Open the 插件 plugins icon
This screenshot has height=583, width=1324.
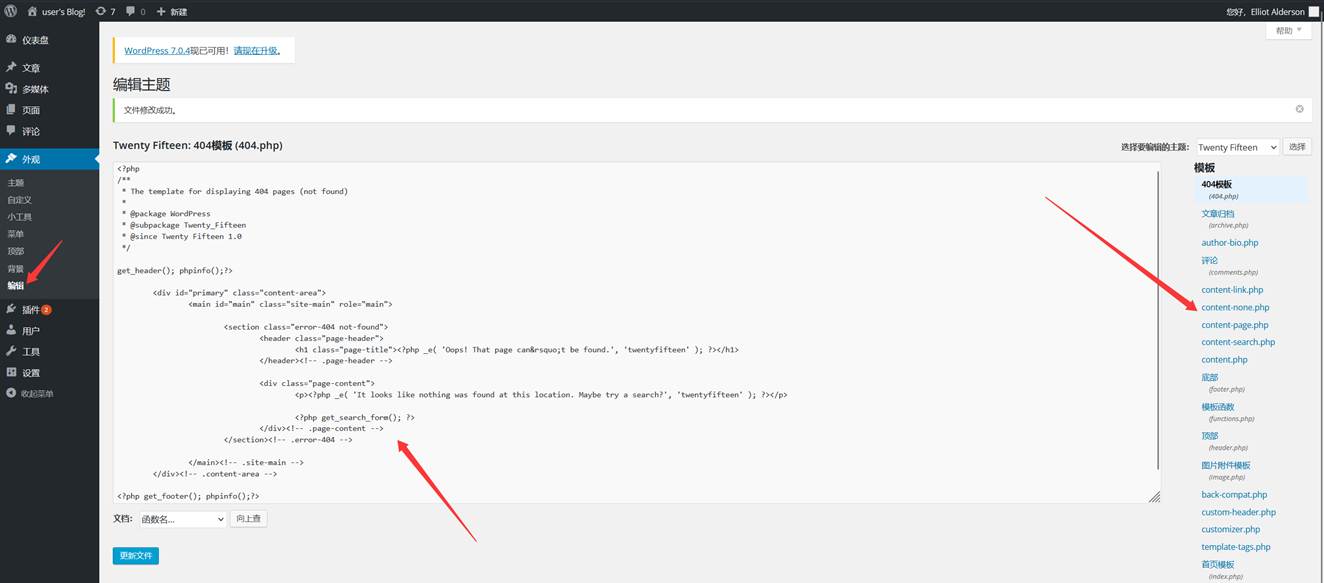pos(11,309)
